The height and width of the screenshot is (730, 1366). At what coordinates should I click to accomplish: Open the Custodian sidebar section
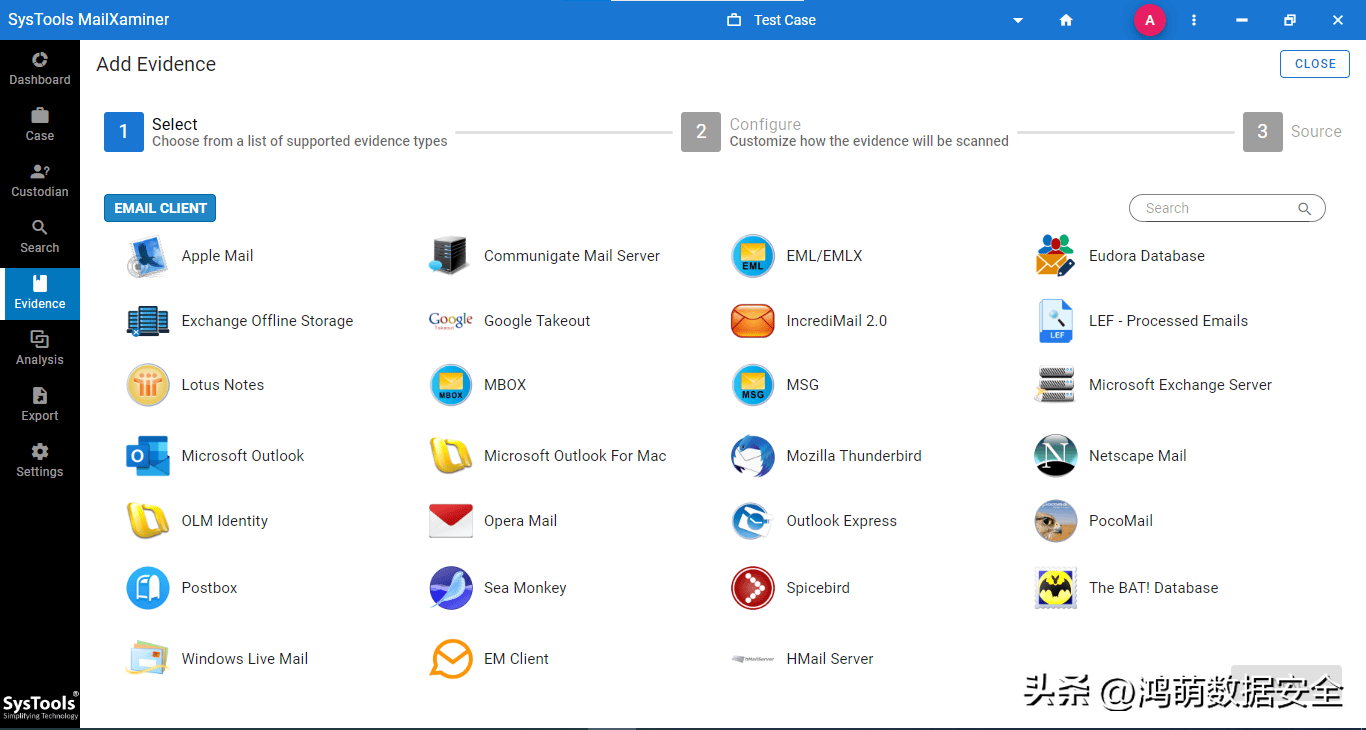tap(40, 181)
